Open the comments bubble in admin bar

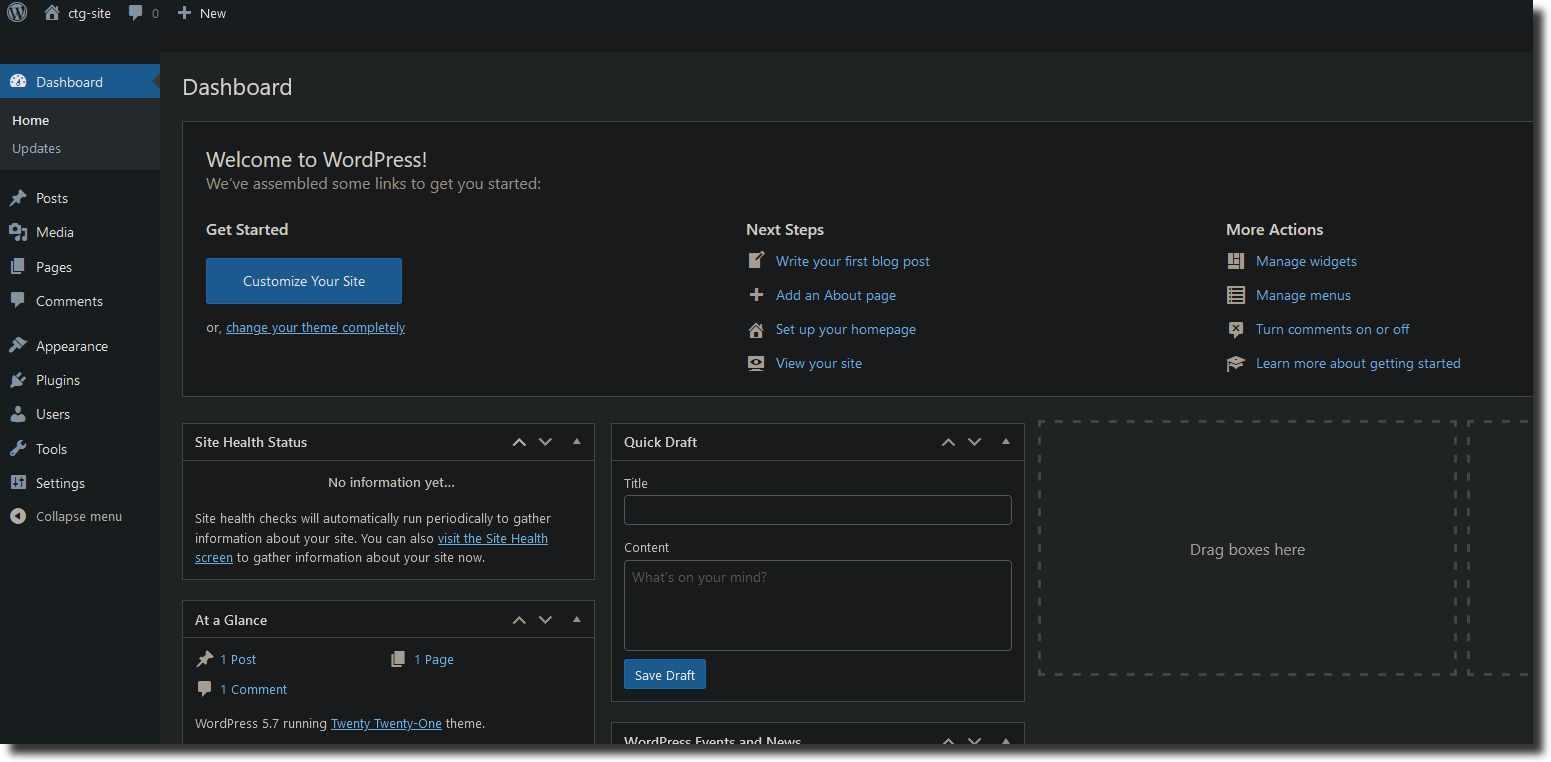[136, 13]
